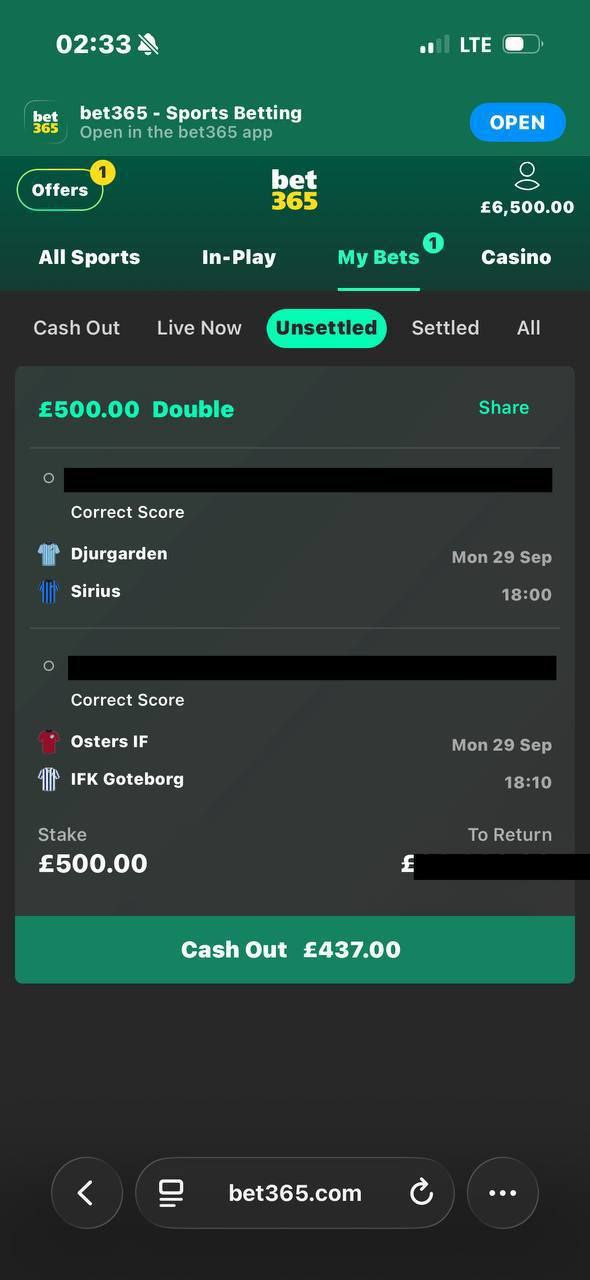Open the Live Now filter
The height and width of the screenshot is (1280, 590).
click(199, 328)
